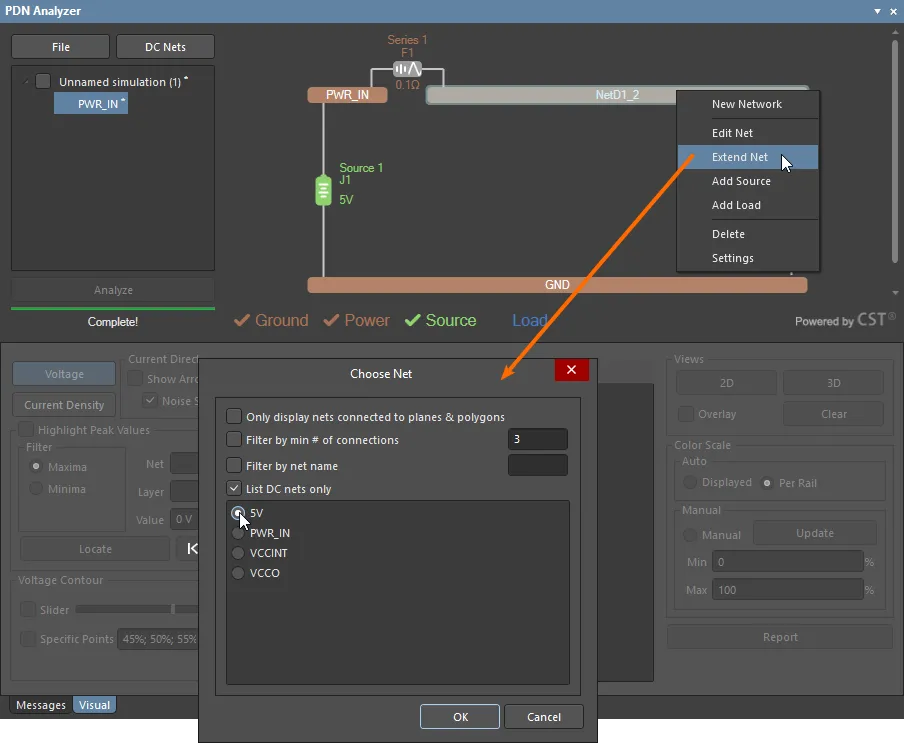This screenshot has width=904, height=743.
Task: Select the PWR_IN net radio button
Action: point(238,533)
